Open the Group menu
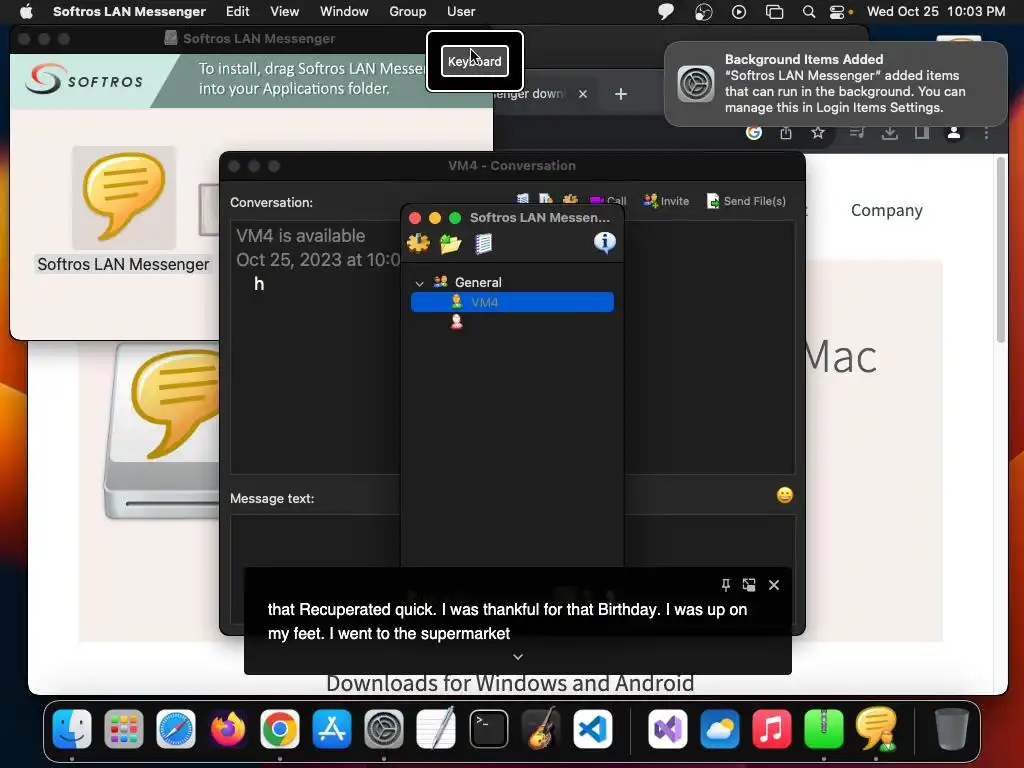This screenshot has height=768, width=1024. pyautogui.click(x=408, y=11)
